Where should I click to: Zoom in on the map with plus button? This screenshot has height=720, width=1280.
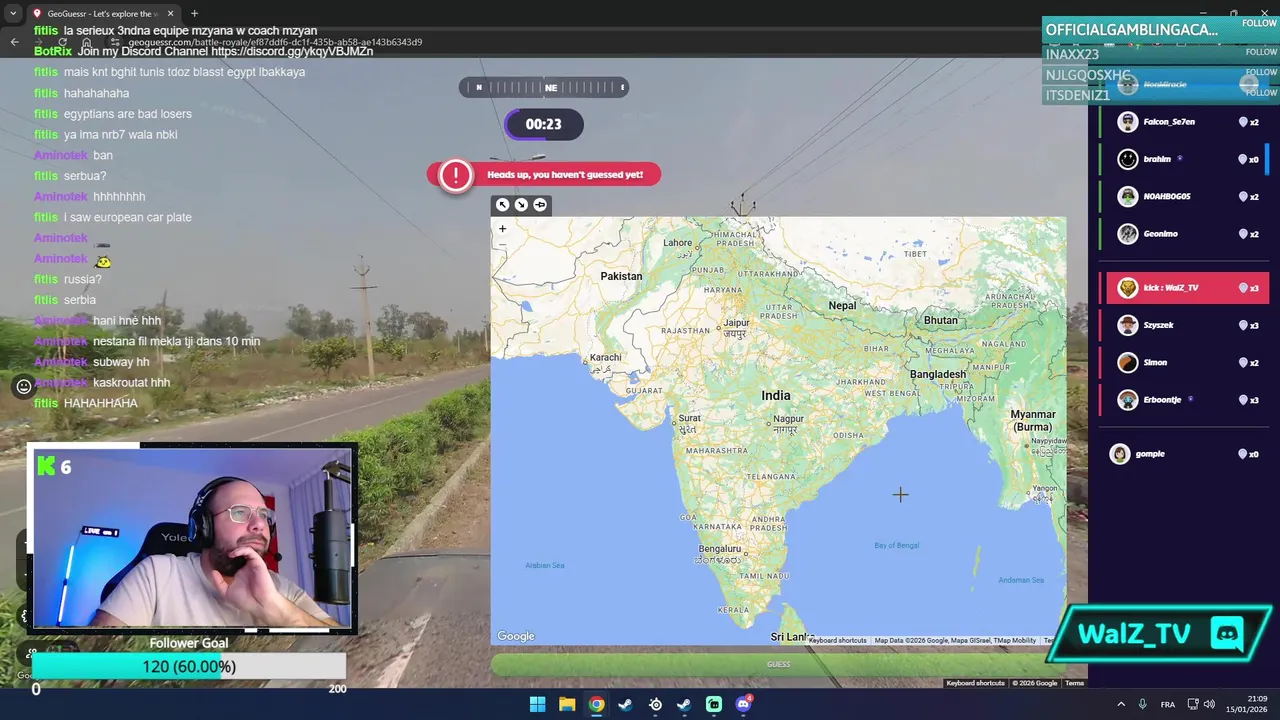503,228
